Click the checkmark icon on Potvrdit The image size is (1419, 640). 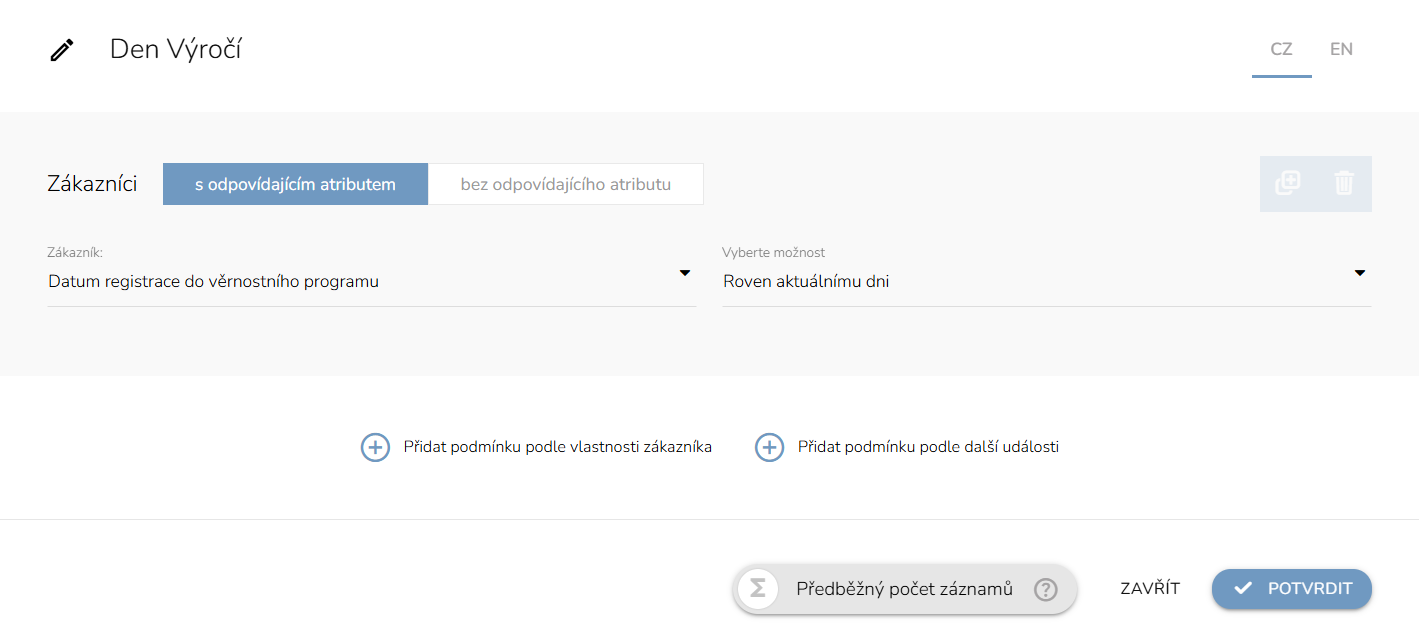tap(1243, 589)
